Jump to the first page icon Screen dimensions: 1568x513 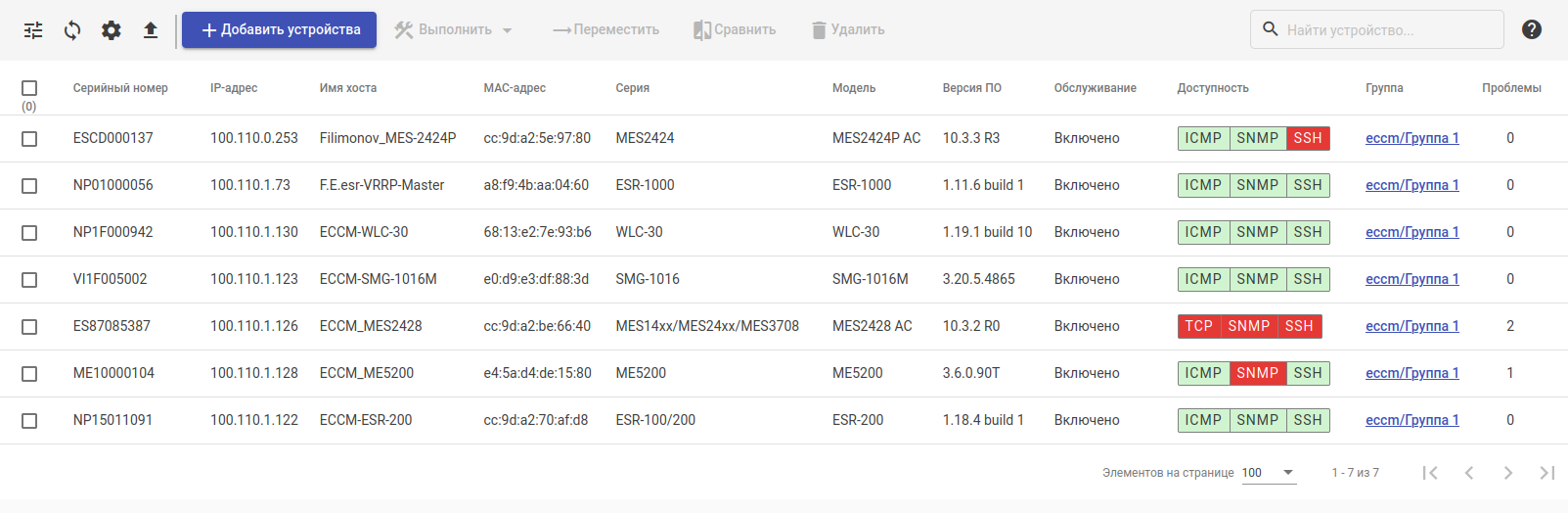pyautogui.click(x=1430, y=473)
